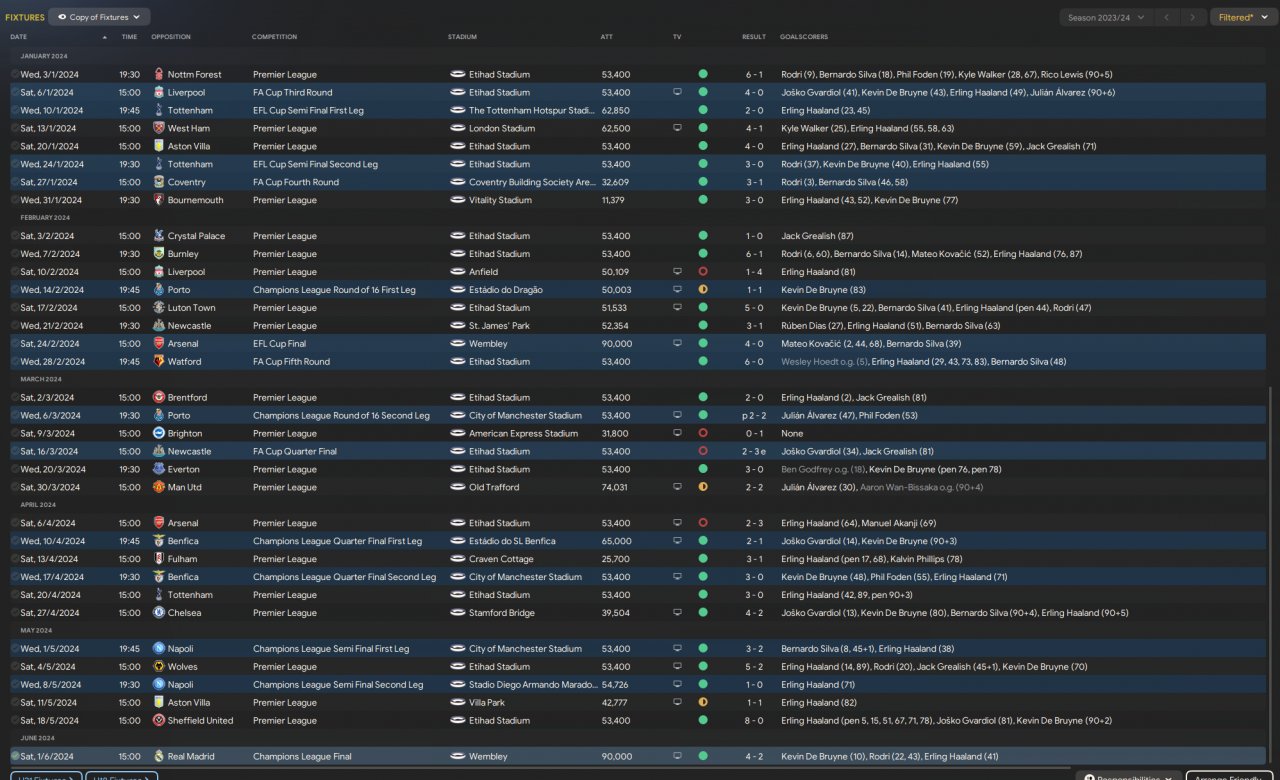Click the Watford club badge

(158, 362)
